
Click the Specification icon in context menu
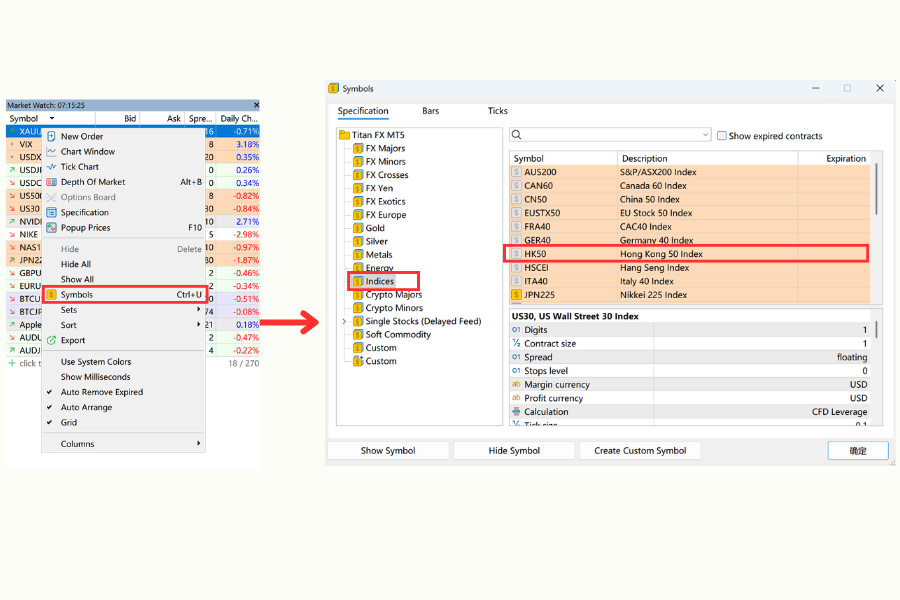52,212
